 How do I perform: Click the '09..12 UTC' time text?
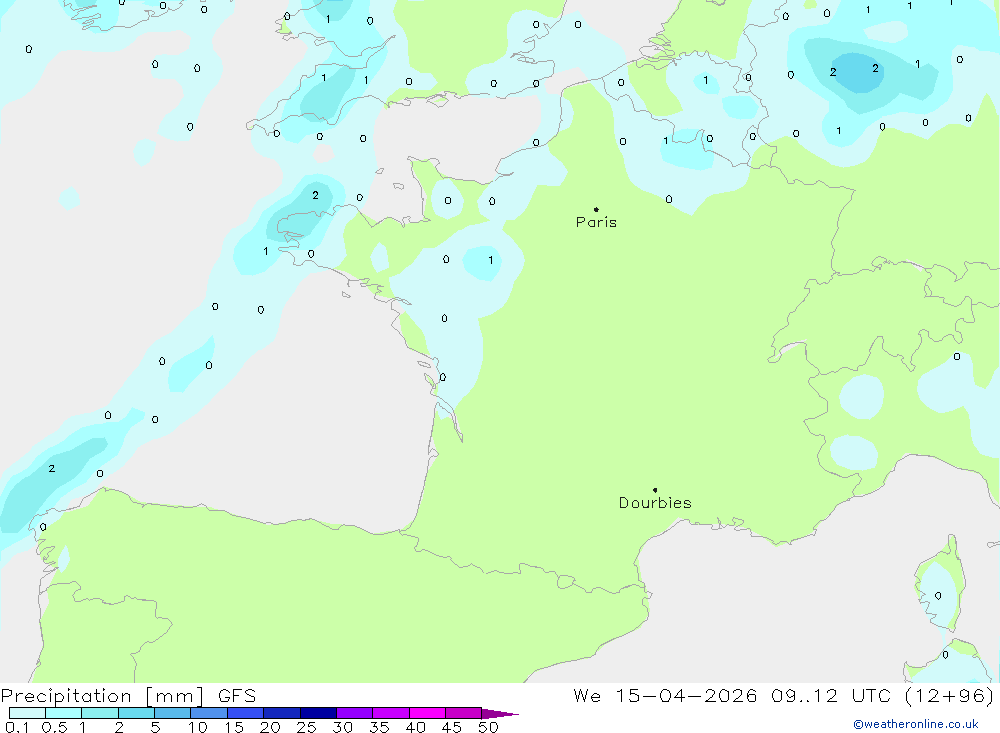pos(831,696)
